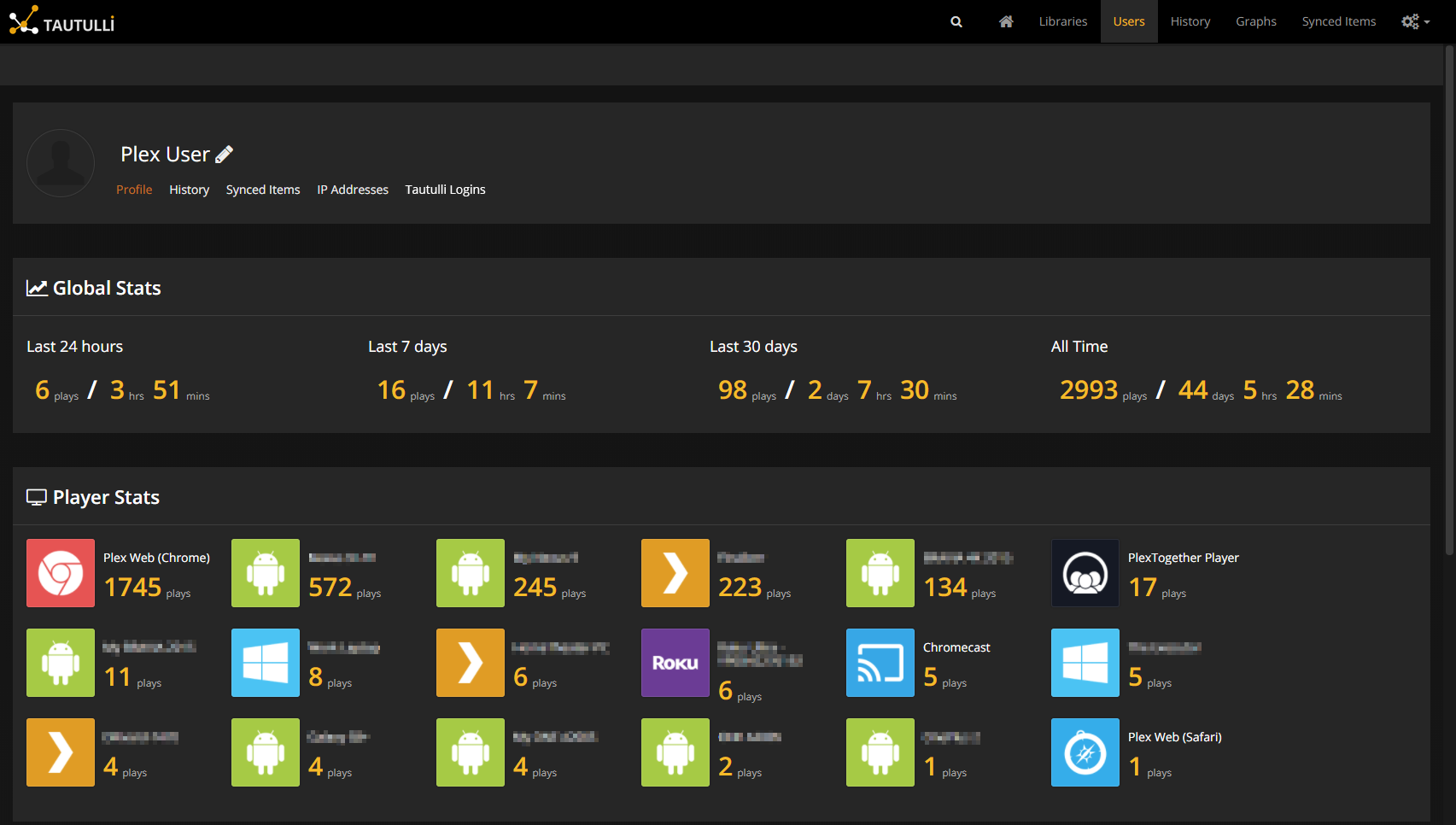Click the pencil edit icon beside Plex User
The height and width of the screenshot is (825, 1456).
[225, 155]
